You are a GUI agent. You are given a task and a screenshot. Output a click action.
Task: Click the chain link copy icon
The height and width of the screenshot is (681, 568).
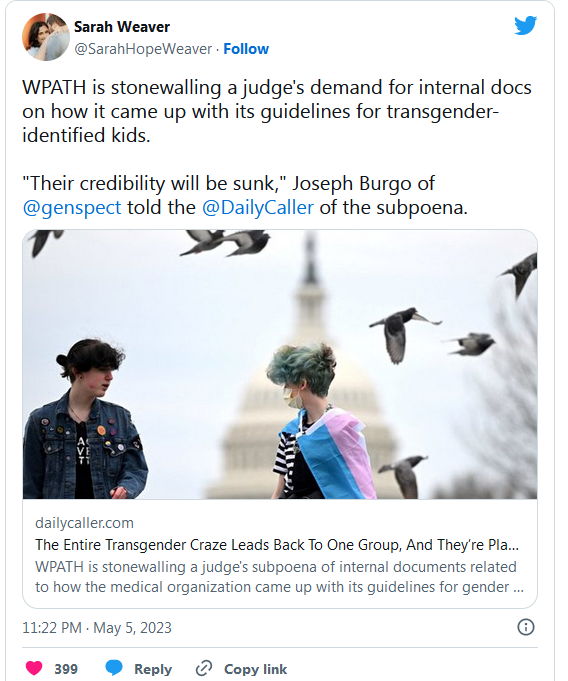pyautogui.click(x=204, y=668)
